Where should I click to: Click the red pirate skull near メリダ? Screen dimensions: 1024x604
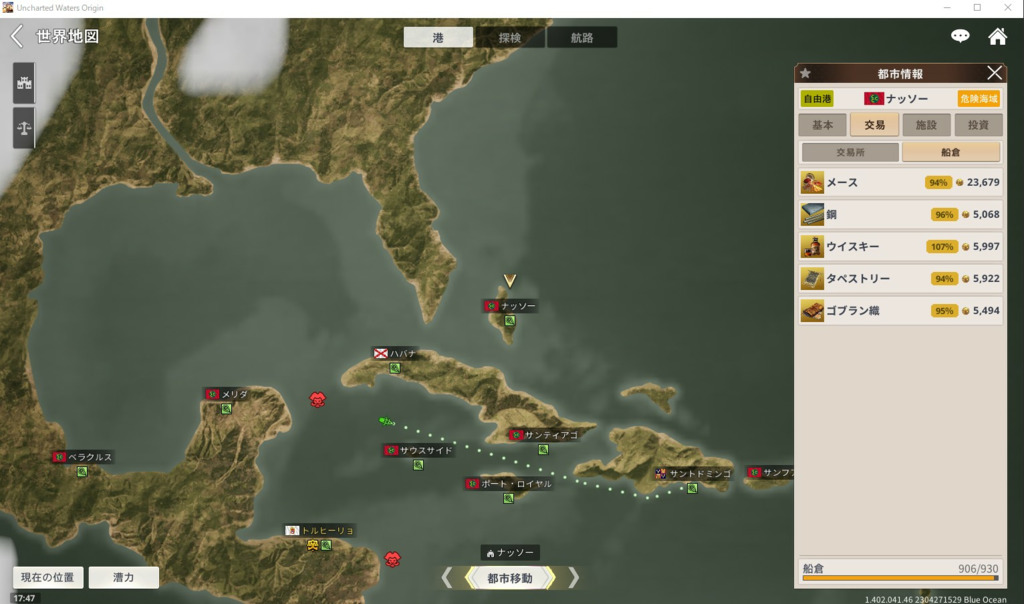[317, 400]
